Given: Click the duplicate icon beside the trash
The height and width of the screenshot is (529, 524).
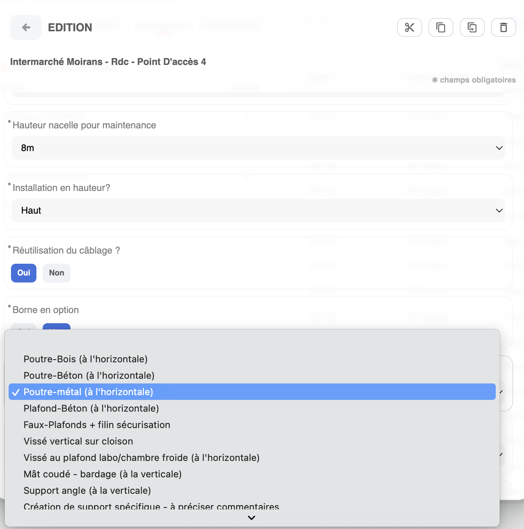Looking at the screenshot, I should tap(472, 27).
